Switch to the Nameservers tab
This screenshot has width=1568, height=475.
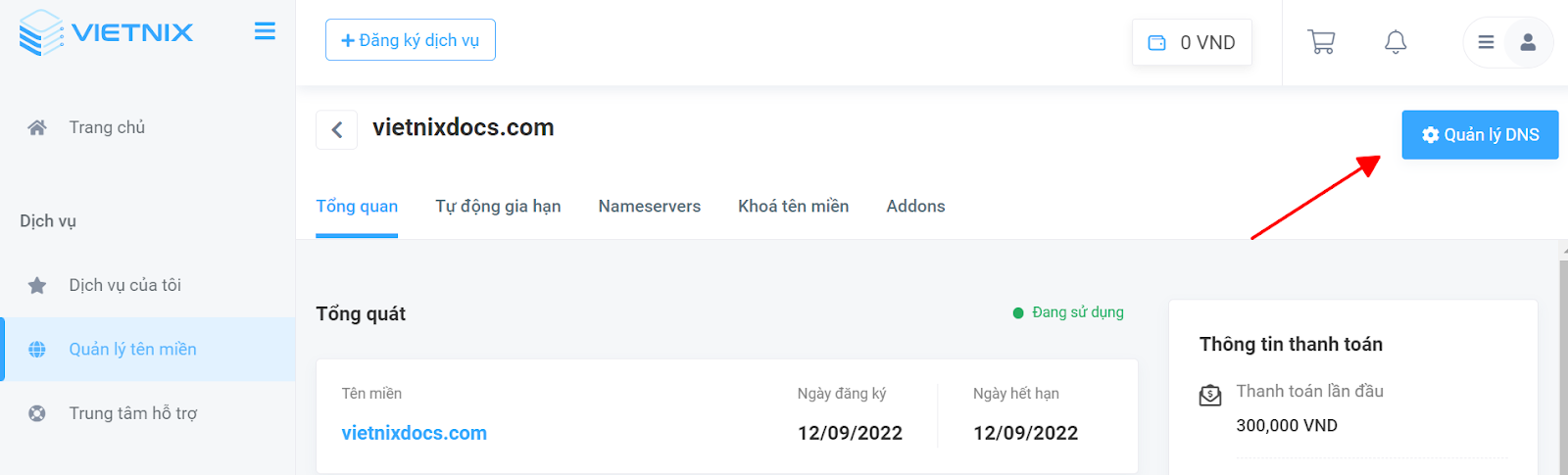pos(649,206)
